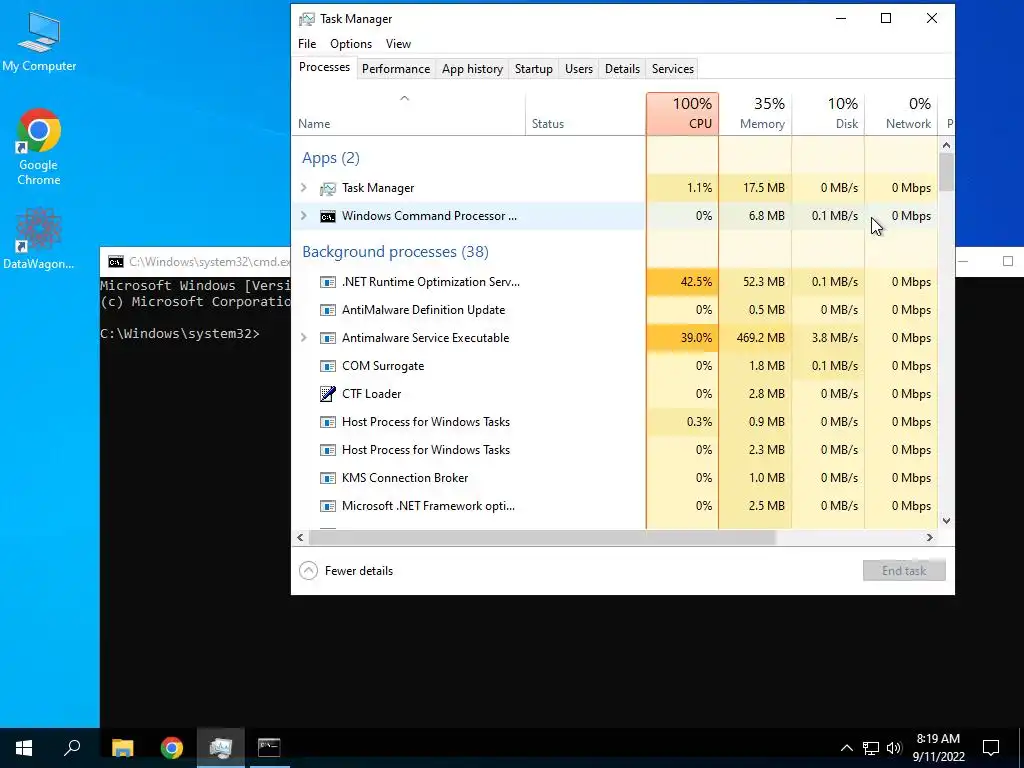1024x768 pixels.
Task: Open File Explorer from taskbar
Action: pyautogui.click(x=122, y=748)
